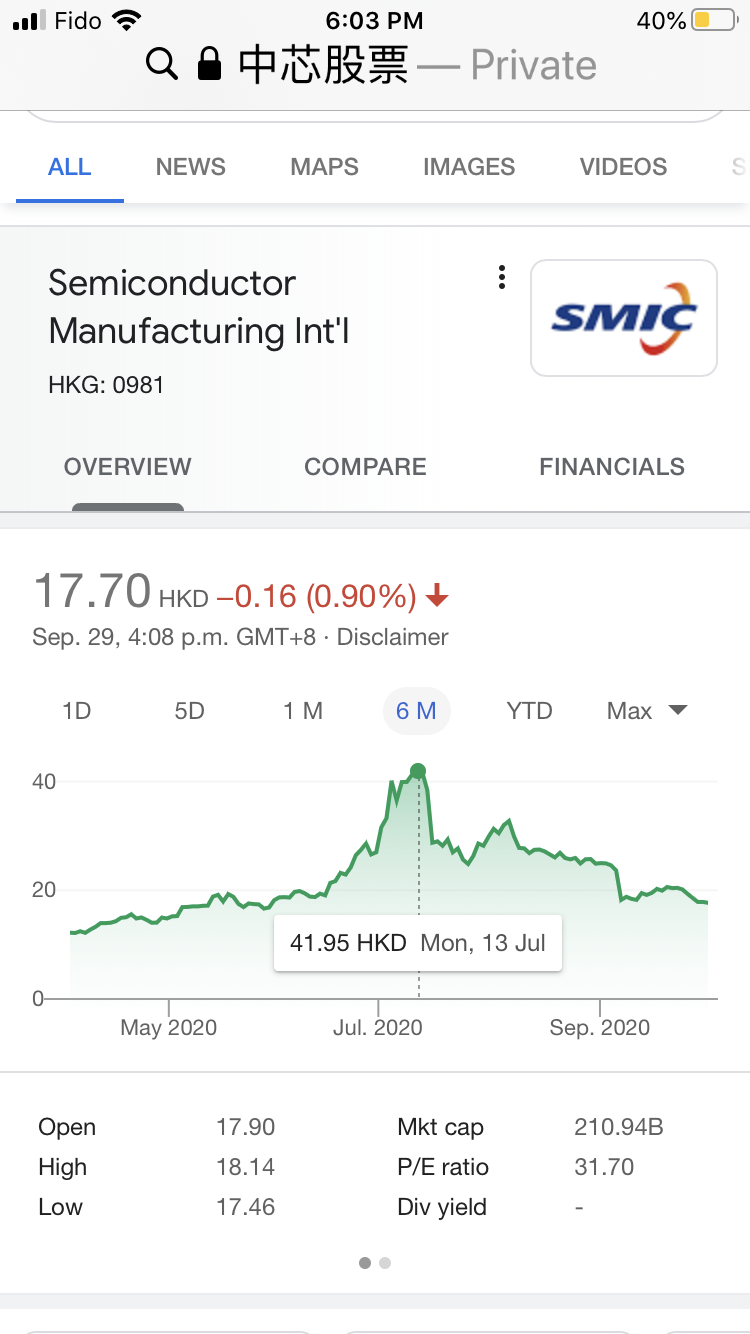Tap the first pagination dot below stats
This screenshot has width=750, height=1334.
[365, 1263]
